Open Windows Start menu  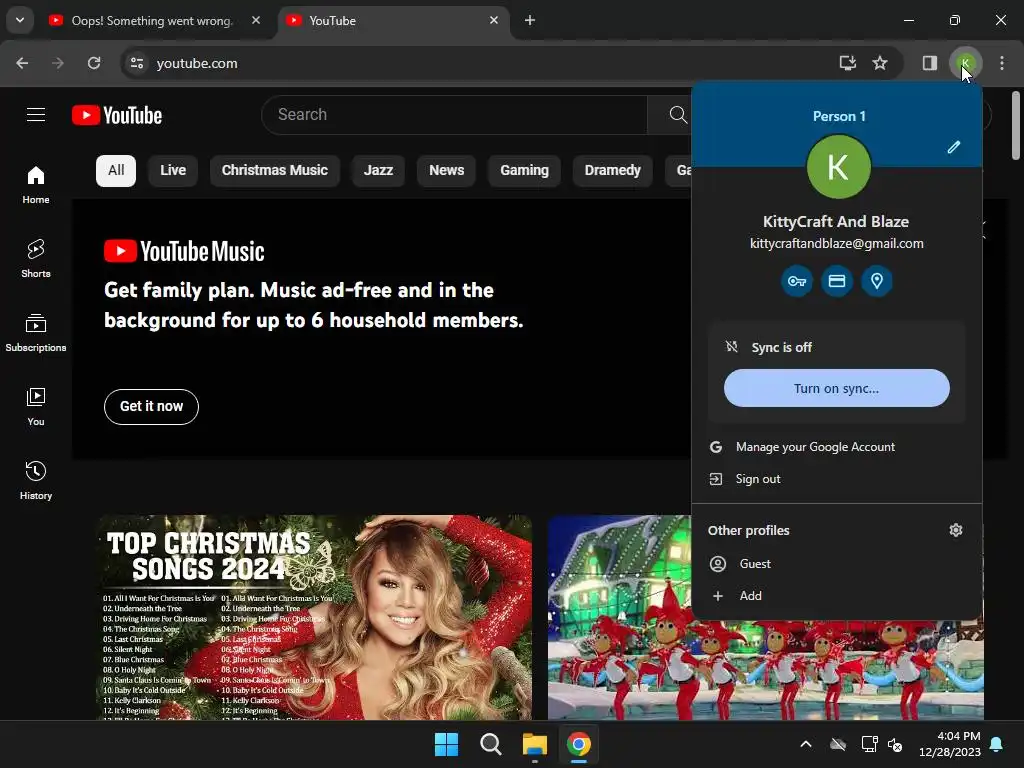(447, 744)
